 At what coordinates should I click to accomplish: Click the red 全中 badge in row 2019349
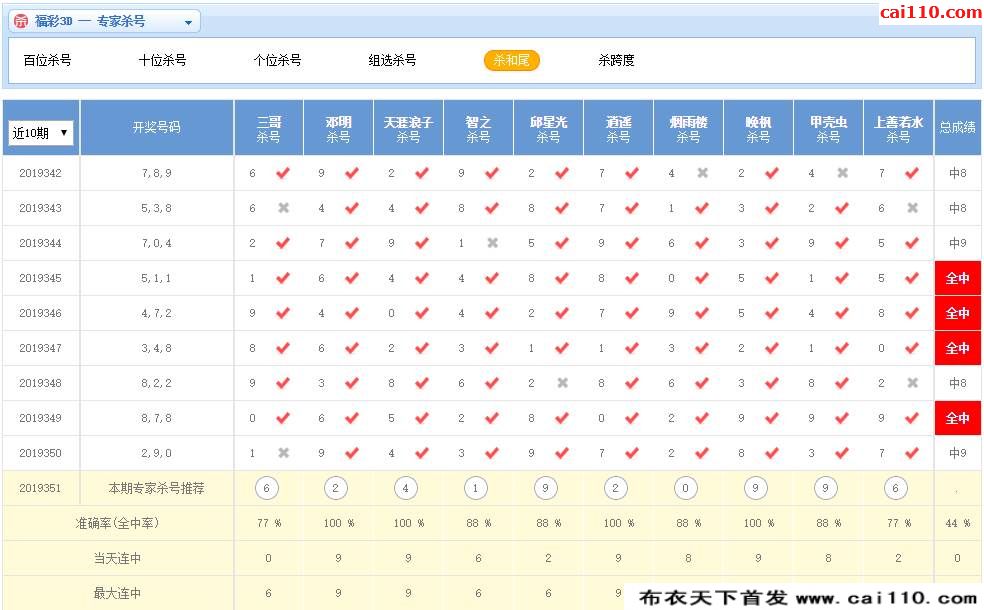click(x=958, y=418)
